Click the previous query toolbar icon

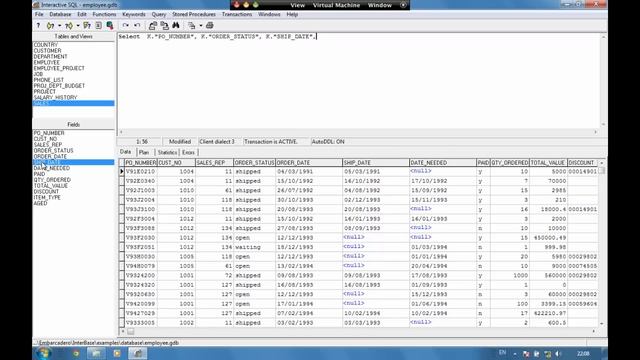pyautogui.click(x=50, y=25)
